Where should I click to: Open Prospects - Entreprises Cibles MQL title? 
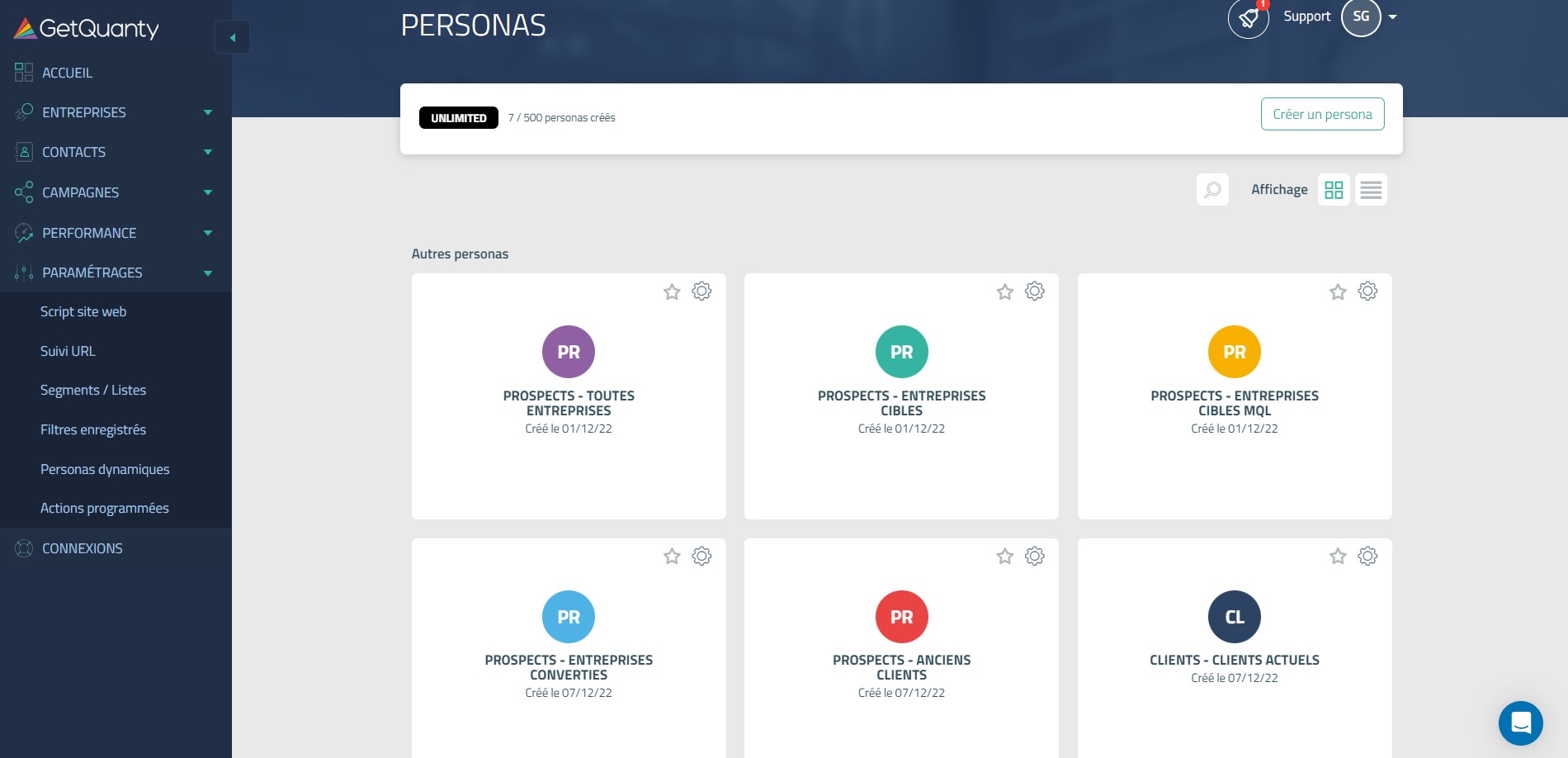pyautogui.click(x=1235, y=403)
